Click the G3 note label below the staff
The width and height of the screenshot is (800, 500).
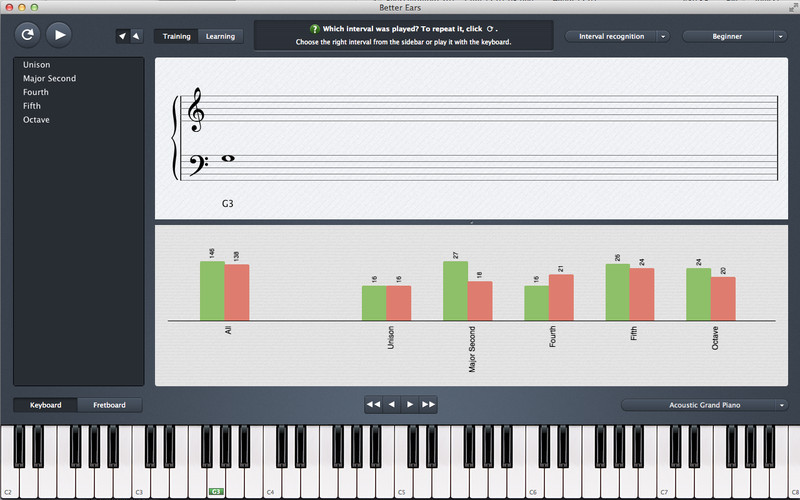pyautogui.click(x=228, y=204)
